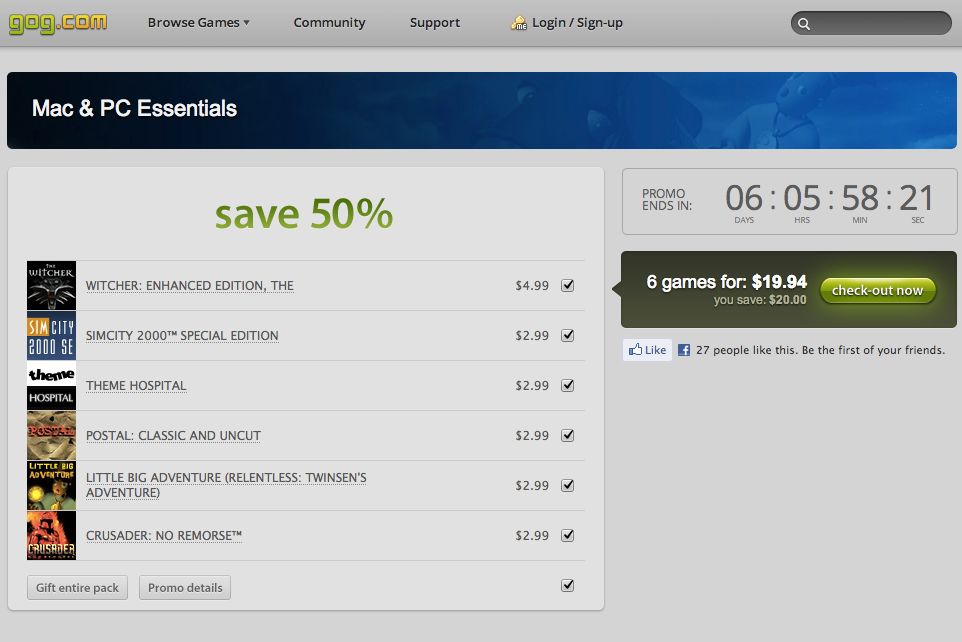Click the gog.com logo
The width and height of the screenshot is (962, 642).
(58, 23)
